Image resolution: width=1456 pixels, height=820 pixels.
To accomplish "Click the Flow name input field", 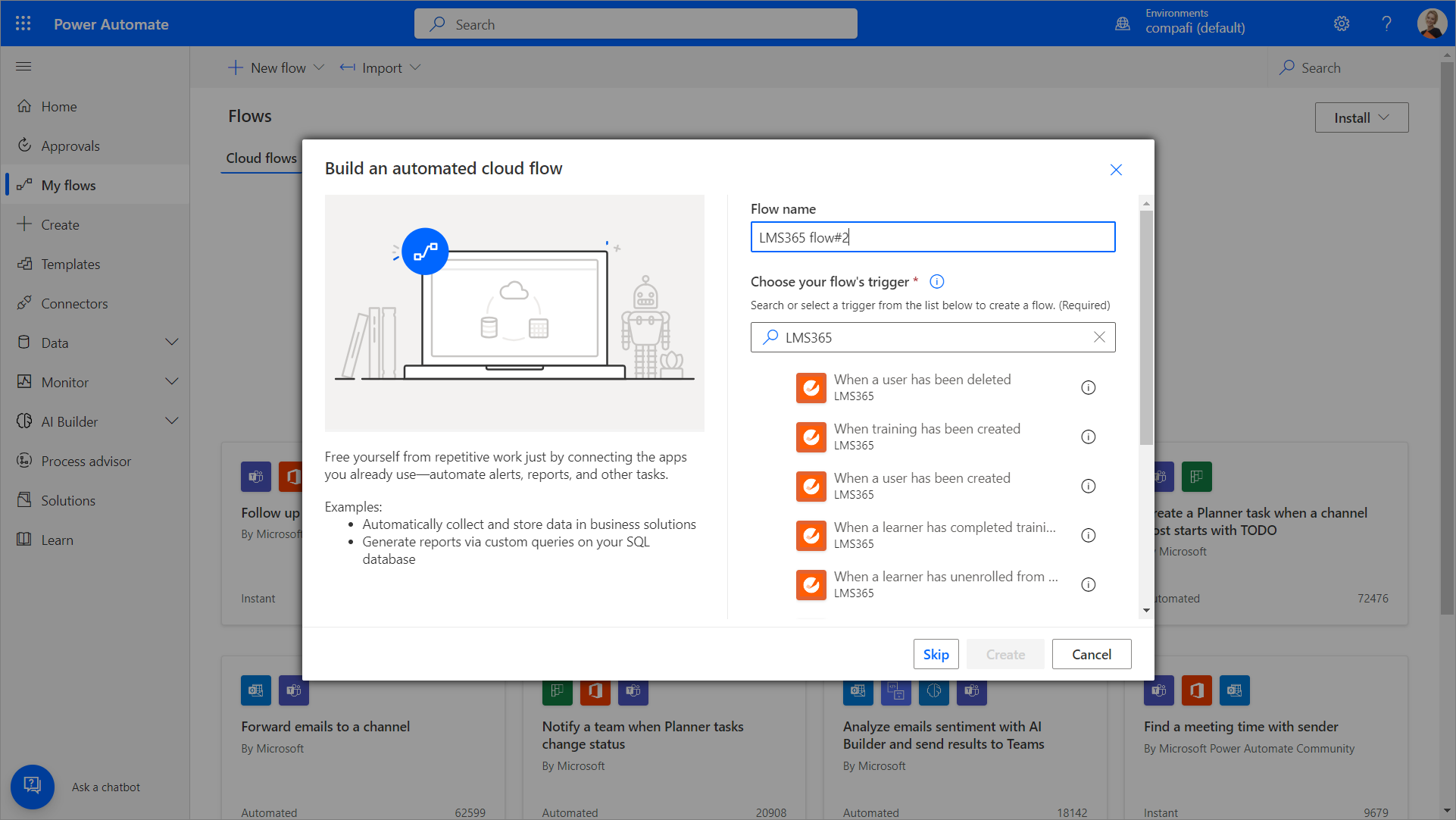I will point(933,237).
